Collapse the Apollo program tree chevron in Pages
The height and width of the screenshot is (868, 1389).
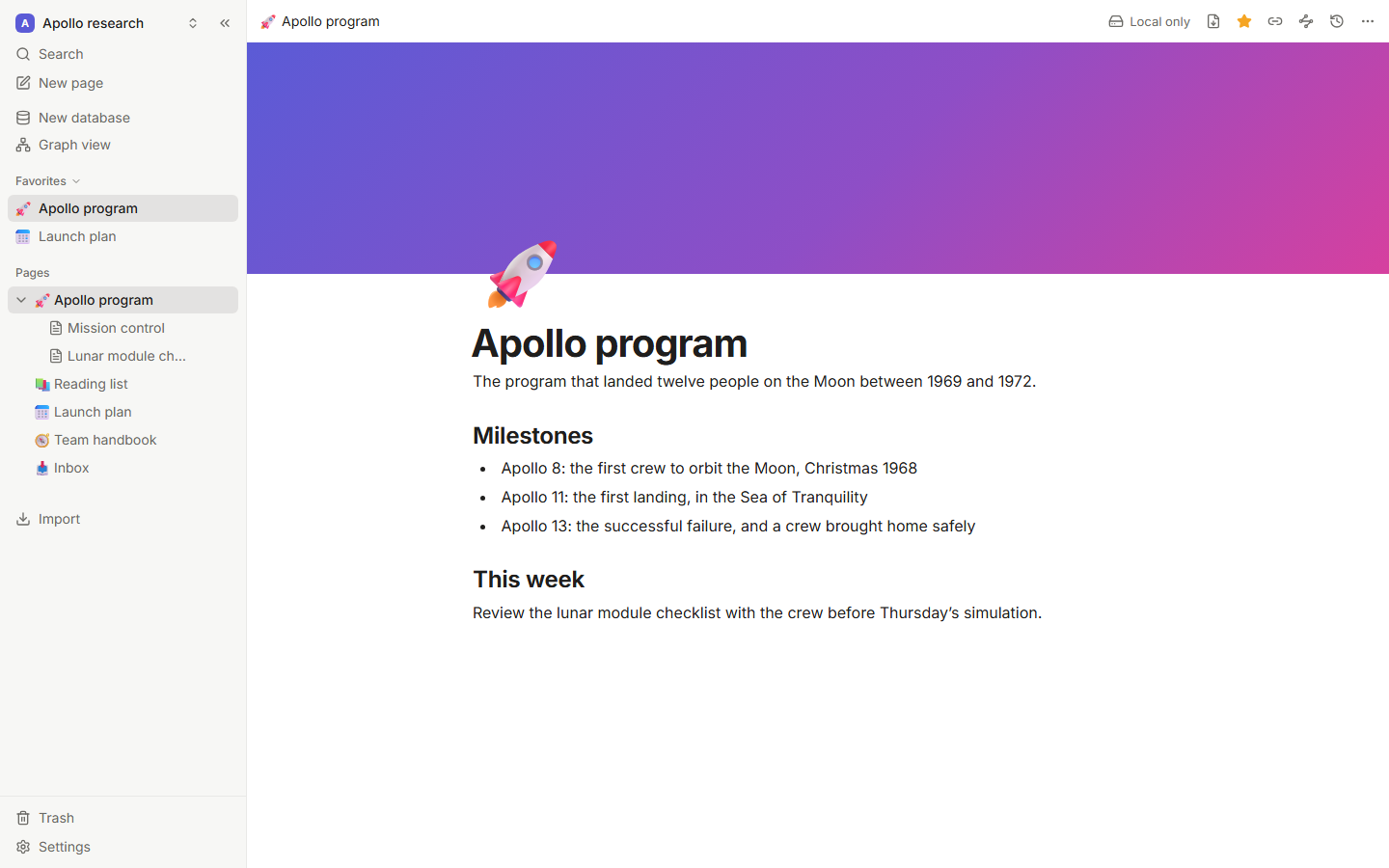click(x=21, y=300)
